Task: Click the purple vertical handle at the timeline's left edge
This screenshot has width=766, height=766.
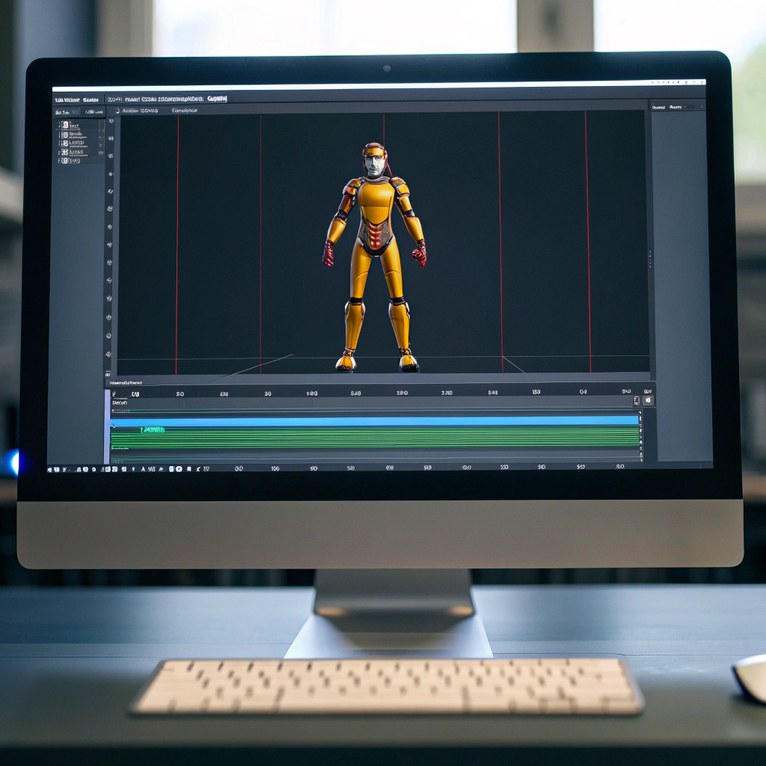Action: click(107, 426)
